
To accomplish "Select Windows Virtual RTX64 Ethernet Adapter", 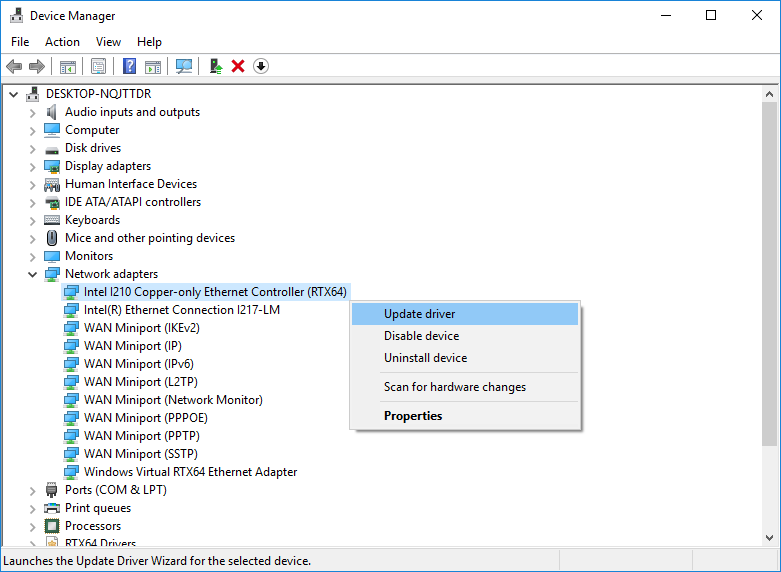I will pos(190,472).
